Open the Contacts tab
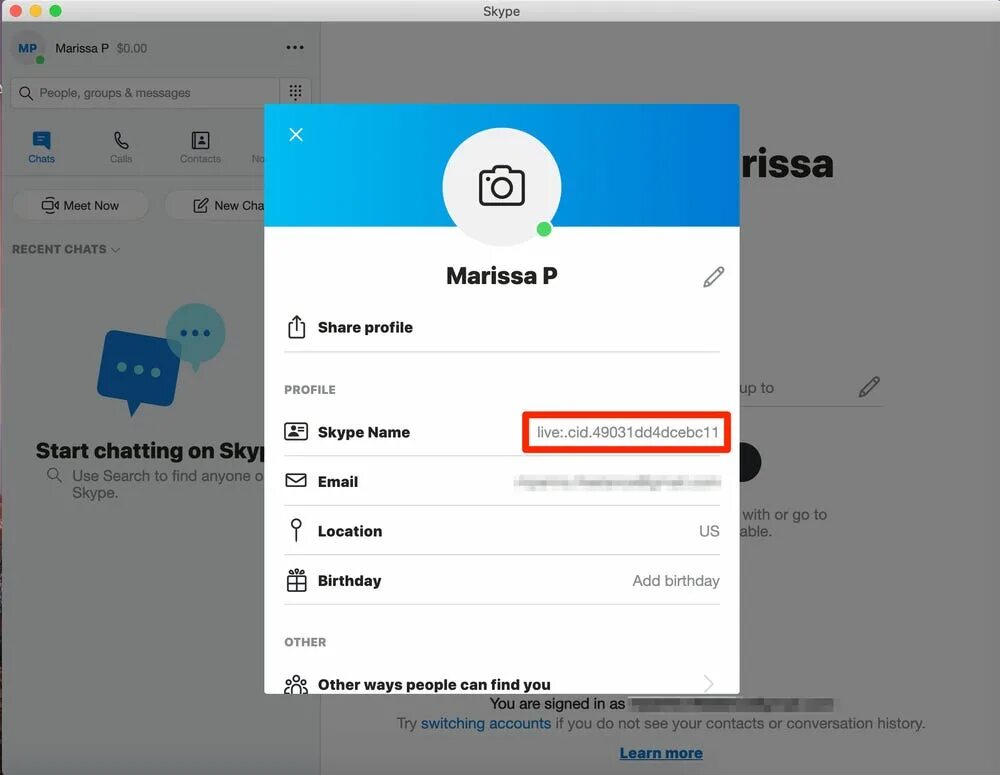 tap(200, 147)
